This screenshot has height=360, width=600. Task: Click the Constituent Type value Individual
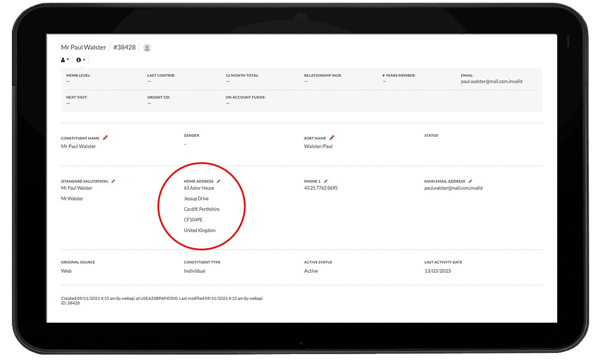(194, 271)
